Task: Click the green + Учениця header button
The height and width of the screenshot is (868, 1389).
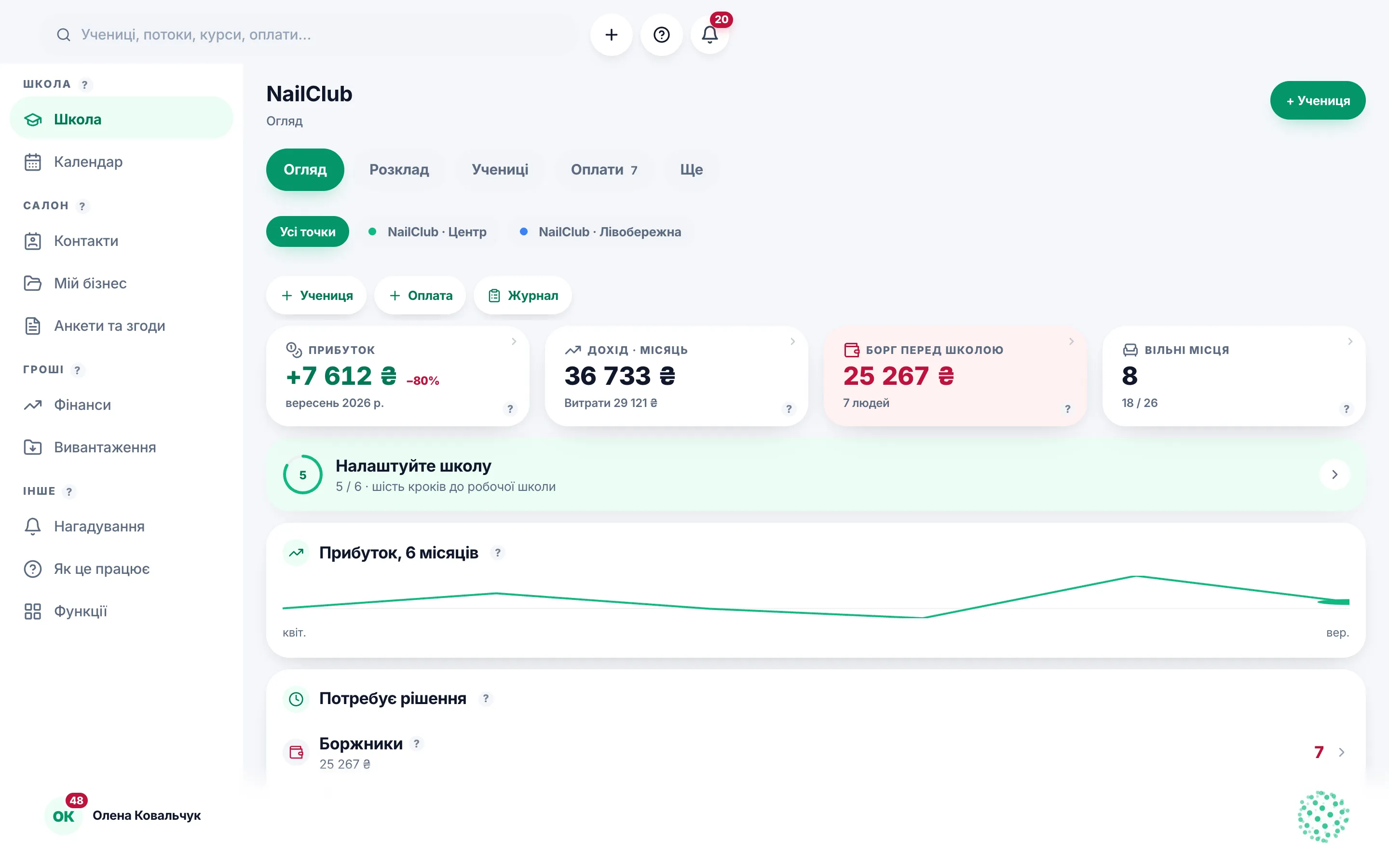Action: click(x=1317, y=101)
